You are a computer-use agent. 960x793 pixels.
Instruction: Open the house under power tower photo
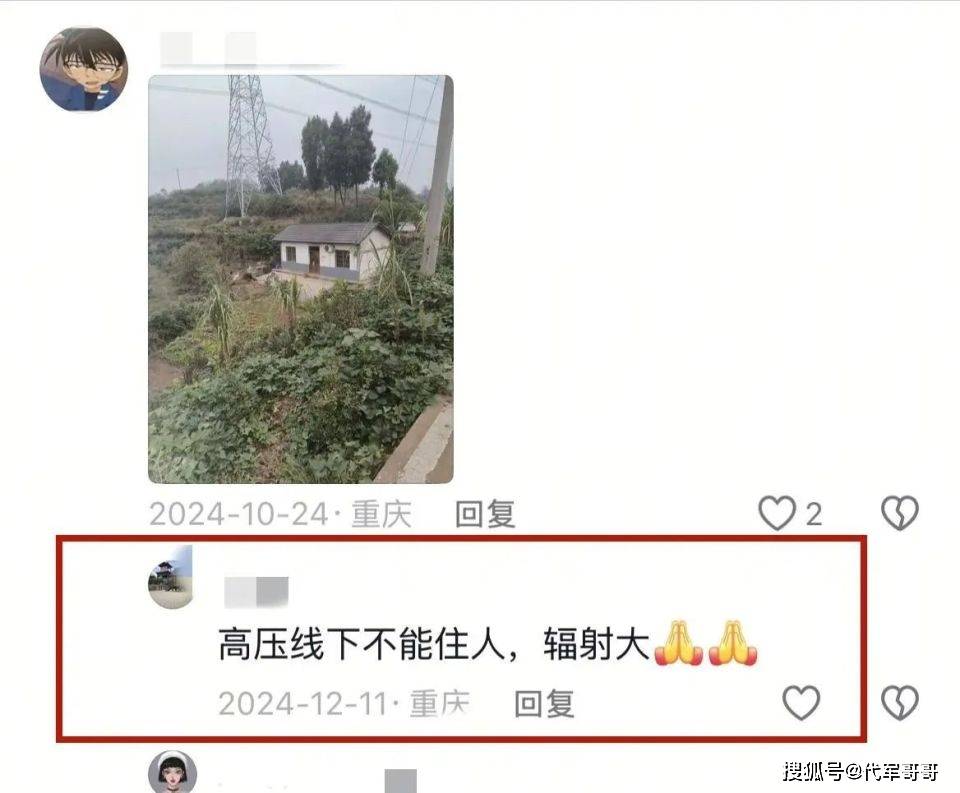301,279
